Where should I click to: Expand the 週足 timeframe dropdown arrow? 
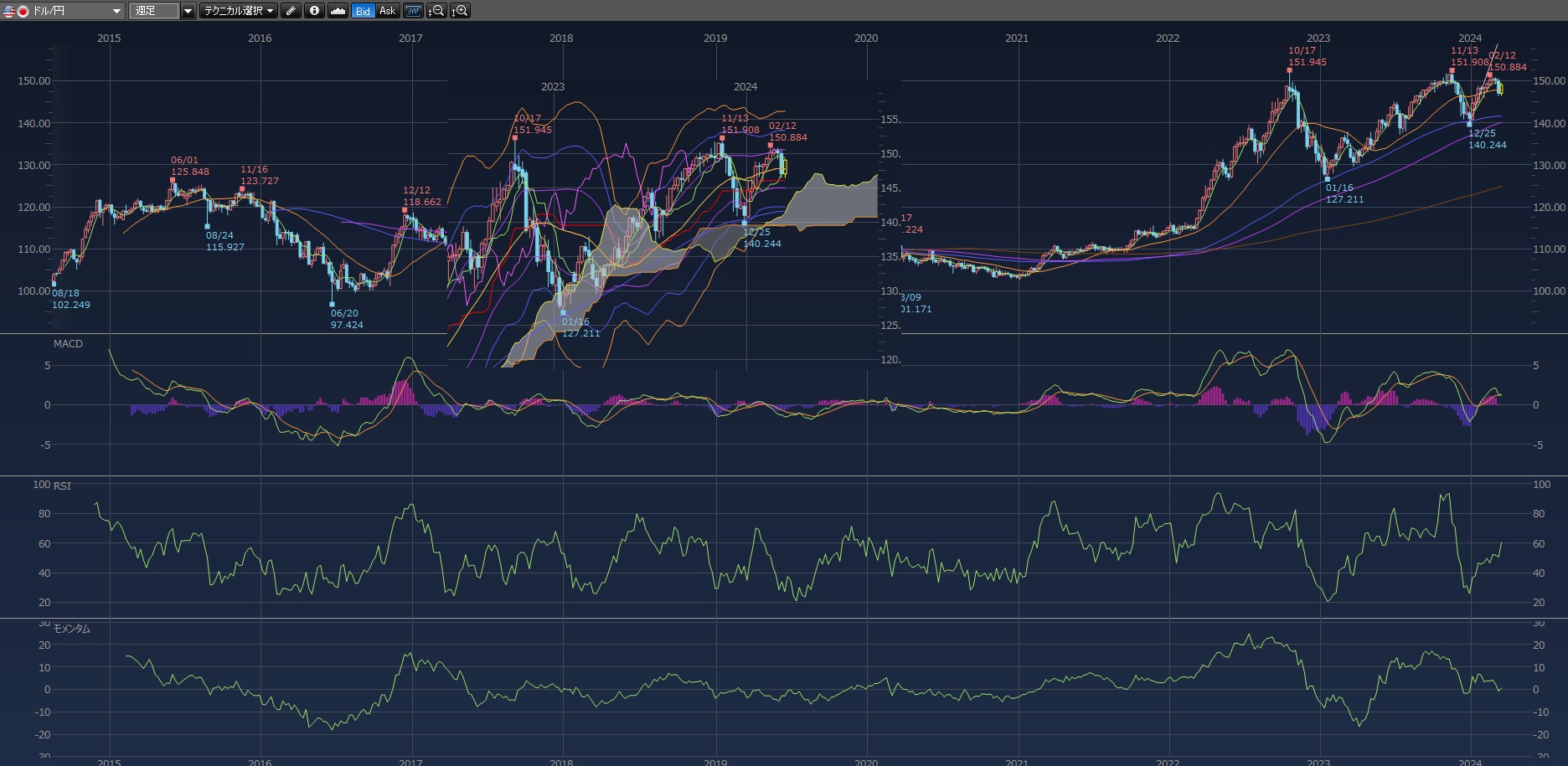click(188, 11)
